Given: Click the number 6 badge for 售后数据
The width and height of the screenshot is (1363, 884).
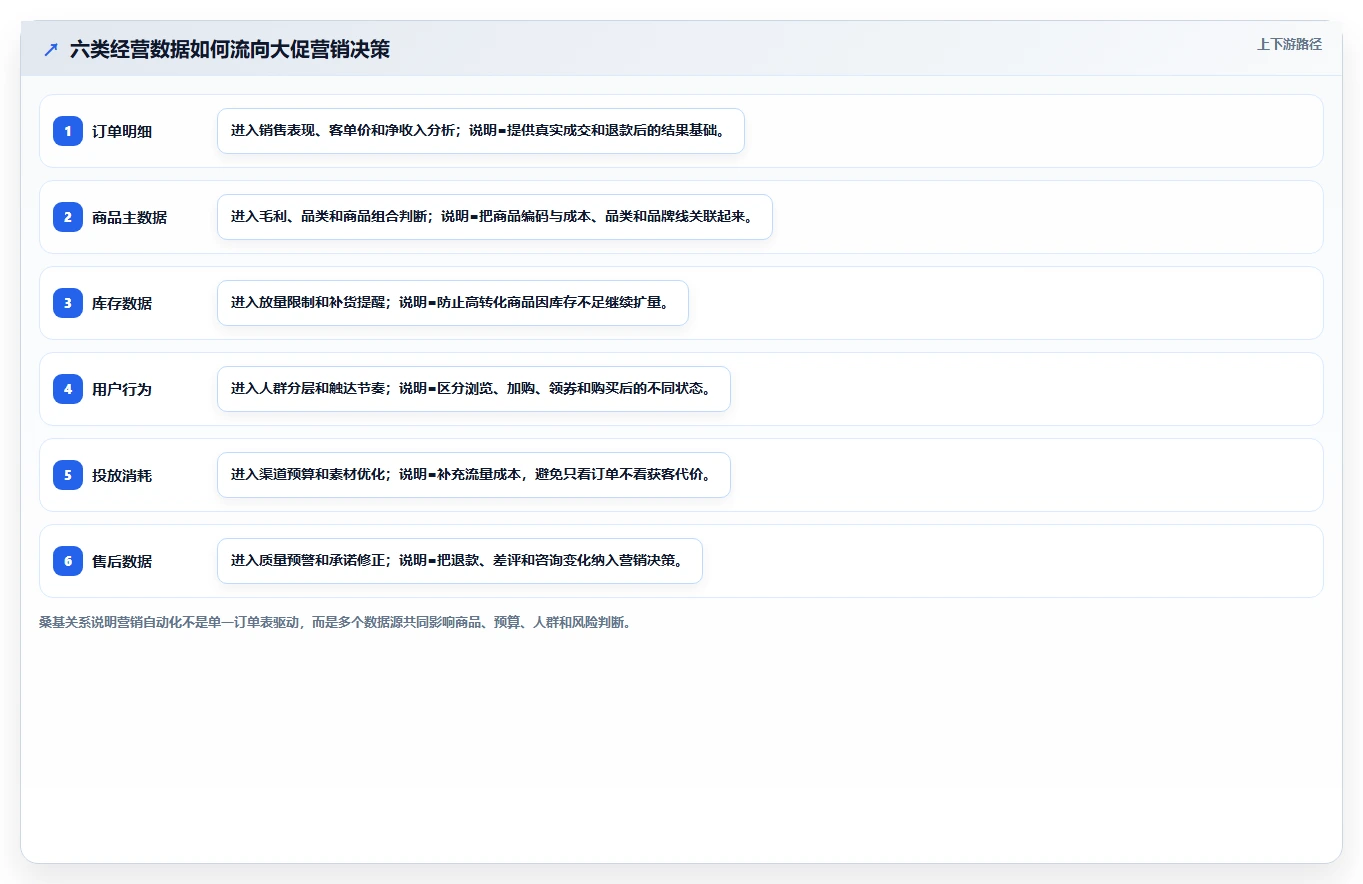Looking at the screenshot, I should click(x=68, y=561).
